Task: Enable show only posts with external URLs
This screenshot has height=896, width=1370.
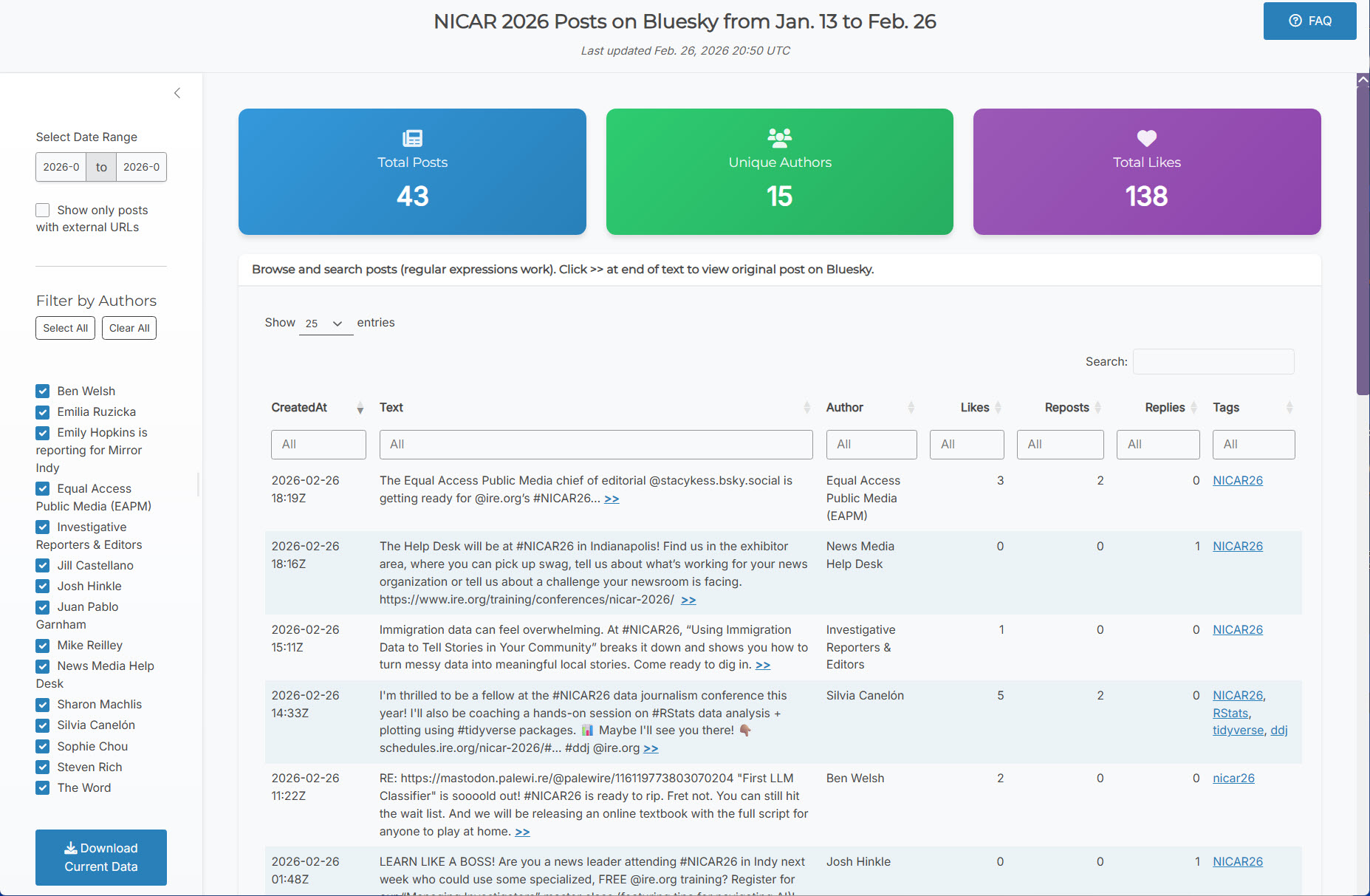Action: click(x=43, y=211)
